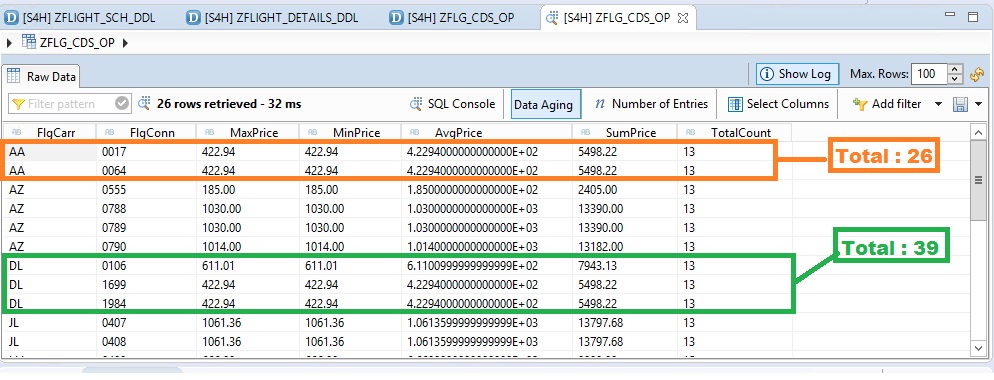Viewport: 994px width, 380px height.
Task: Select the FlgConn cell 0789
Action: coord(146,228)
